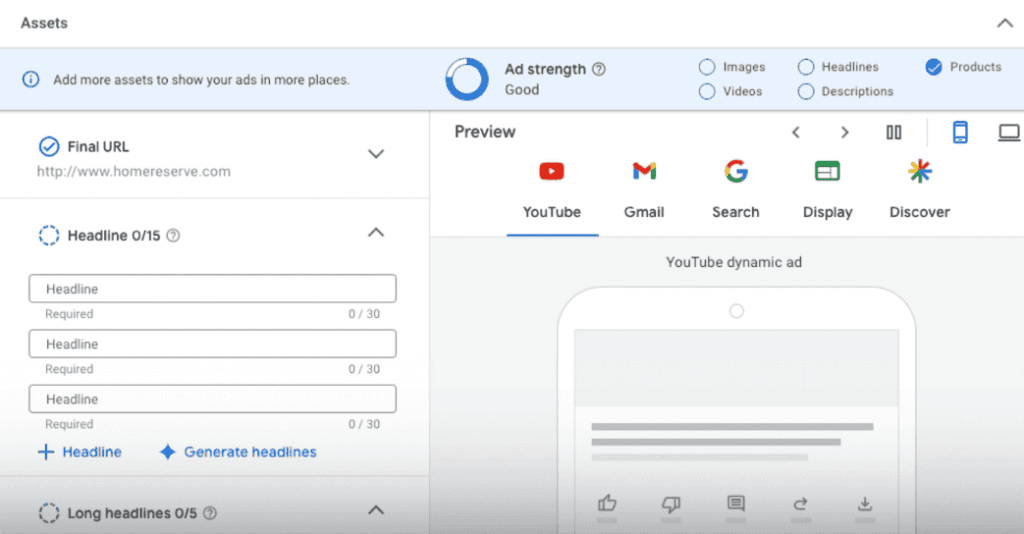Focus the second Headline input field
Screen dimensions: 1024x534
point(212,343)
